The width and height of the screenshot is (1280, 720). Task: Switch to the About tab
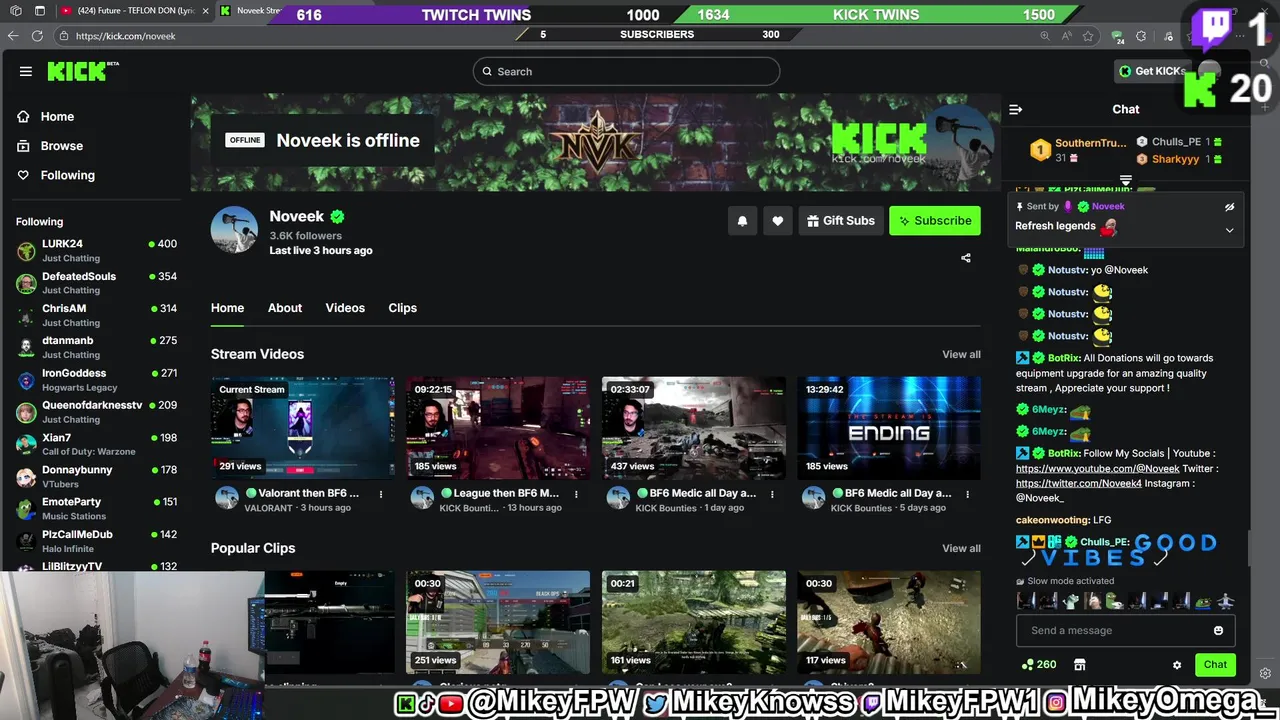(285, 308)
